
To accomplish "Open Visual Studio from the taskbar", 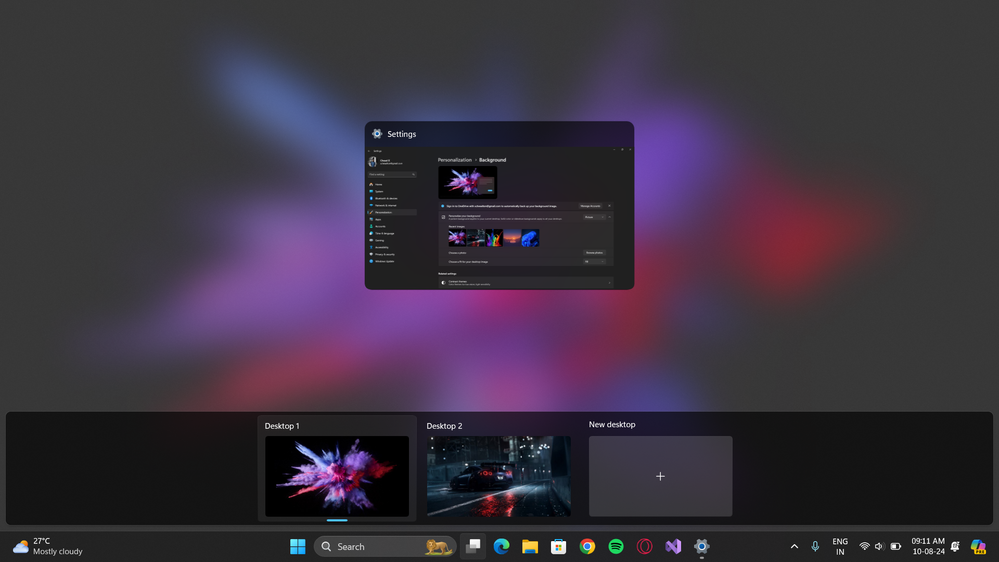I will 673,546.
